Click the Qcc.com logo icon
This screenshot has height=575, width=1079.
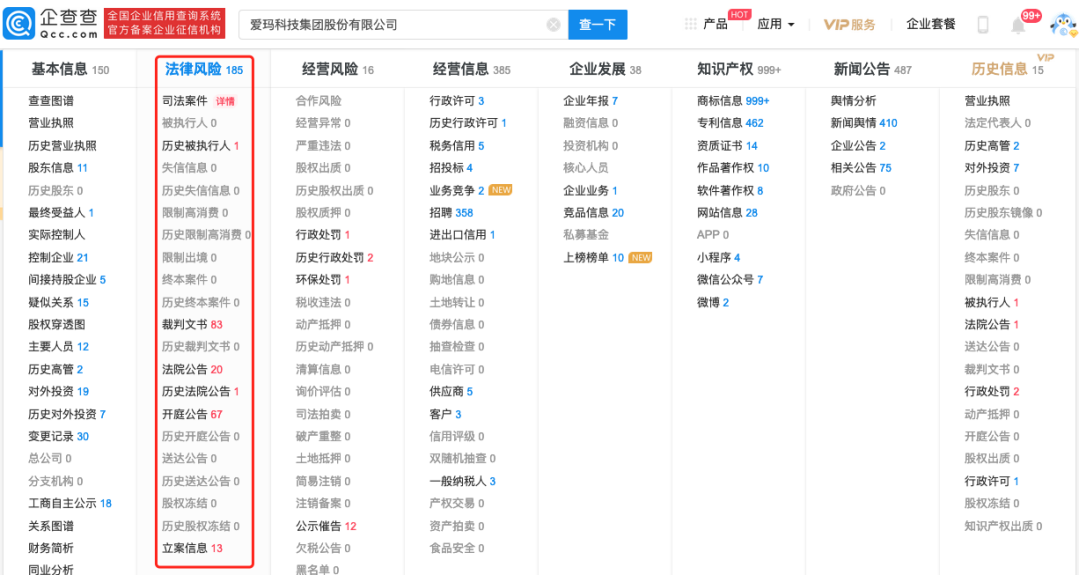coord(19,24)
